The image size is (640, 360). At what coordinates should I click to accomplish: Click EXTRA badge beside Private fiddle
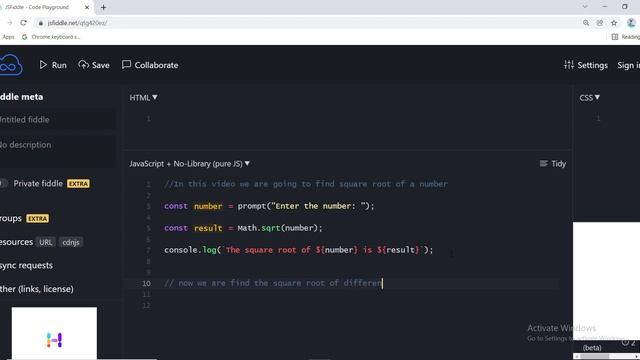click(x=78, y=184)
